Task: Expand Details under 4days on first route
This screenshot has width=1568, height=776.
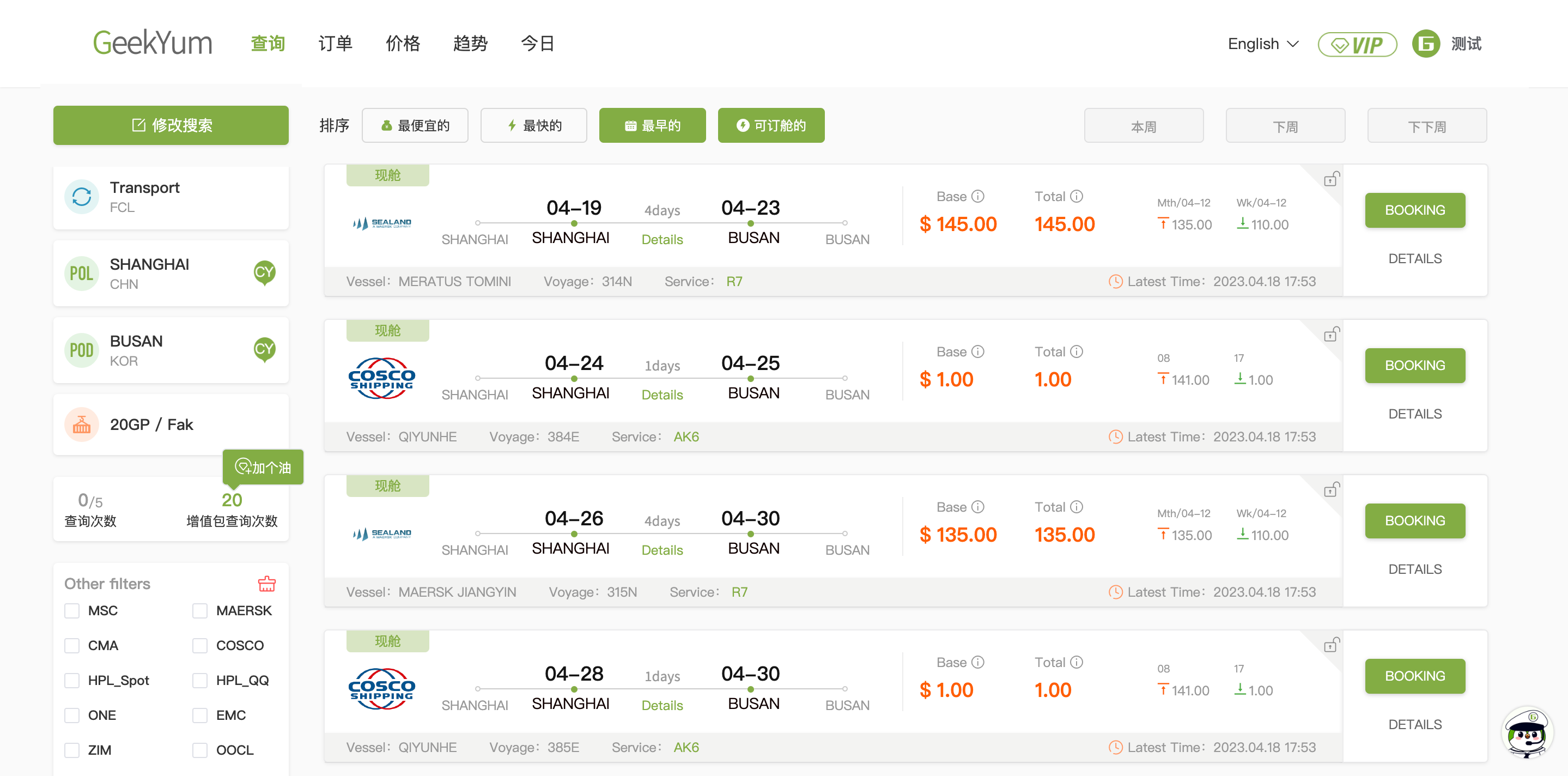Action: (661, 240)
